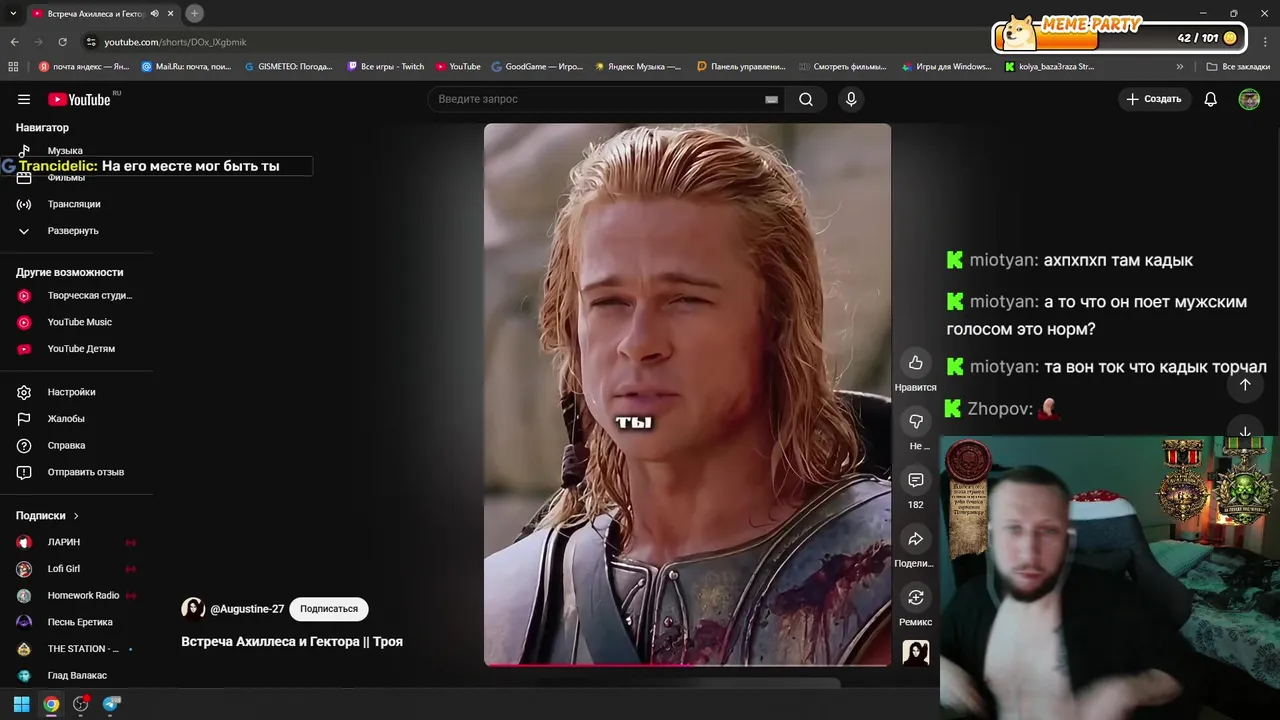Open kolya_baza3raza bookmark
Screen dimensions: 1280x720
(1049, 67)
